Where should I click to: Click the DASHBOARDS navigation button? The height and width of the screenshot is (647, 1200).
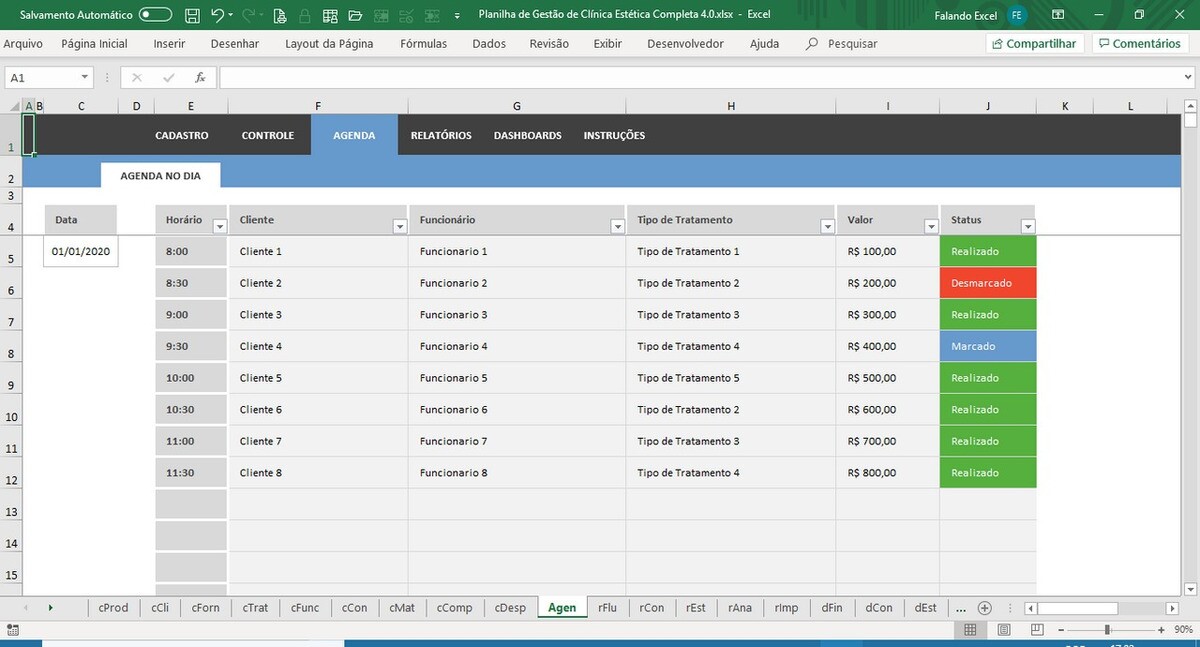[527, 136]
